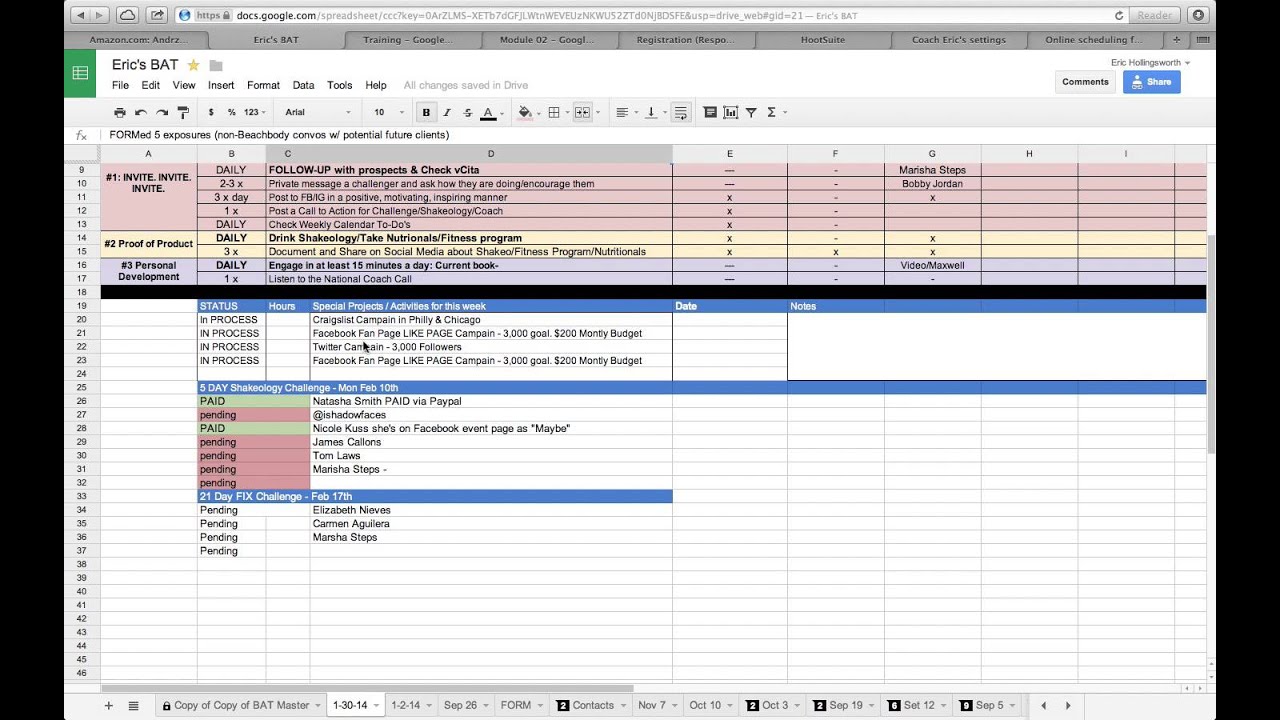
Task: Toggle bold formatting
Action: click(x=426, y=113)
